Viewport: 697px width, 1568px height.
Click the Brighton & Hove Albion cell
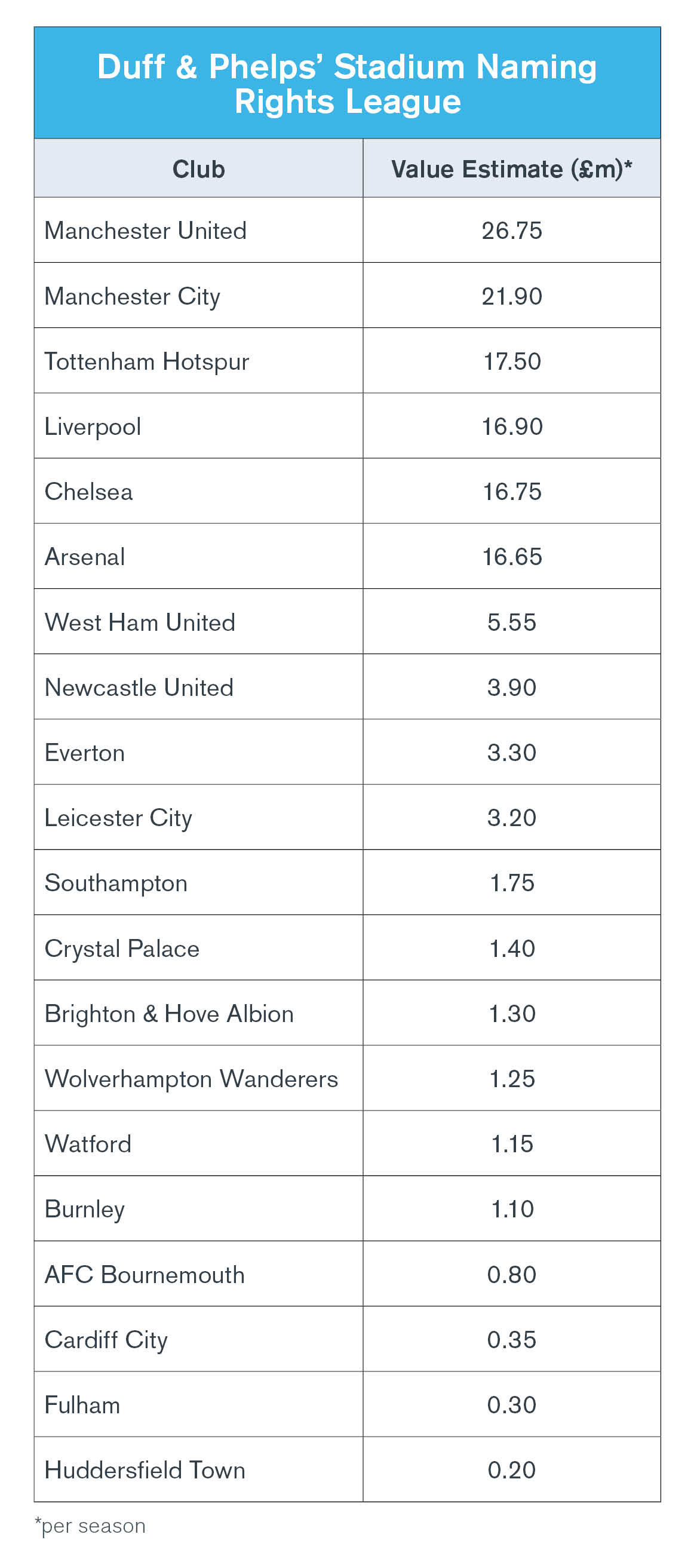[198, 1013]
